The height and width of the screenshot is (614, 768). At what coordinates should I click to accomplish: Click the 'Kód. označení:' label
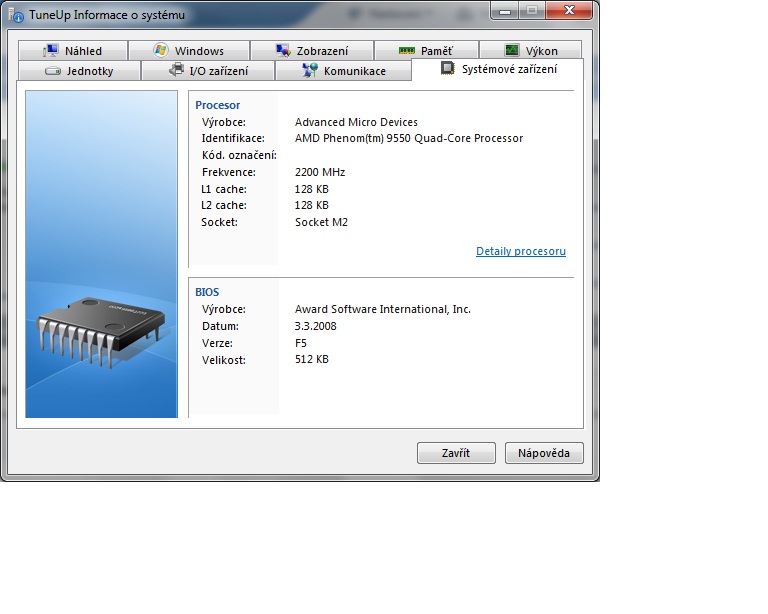click(239, 155)
